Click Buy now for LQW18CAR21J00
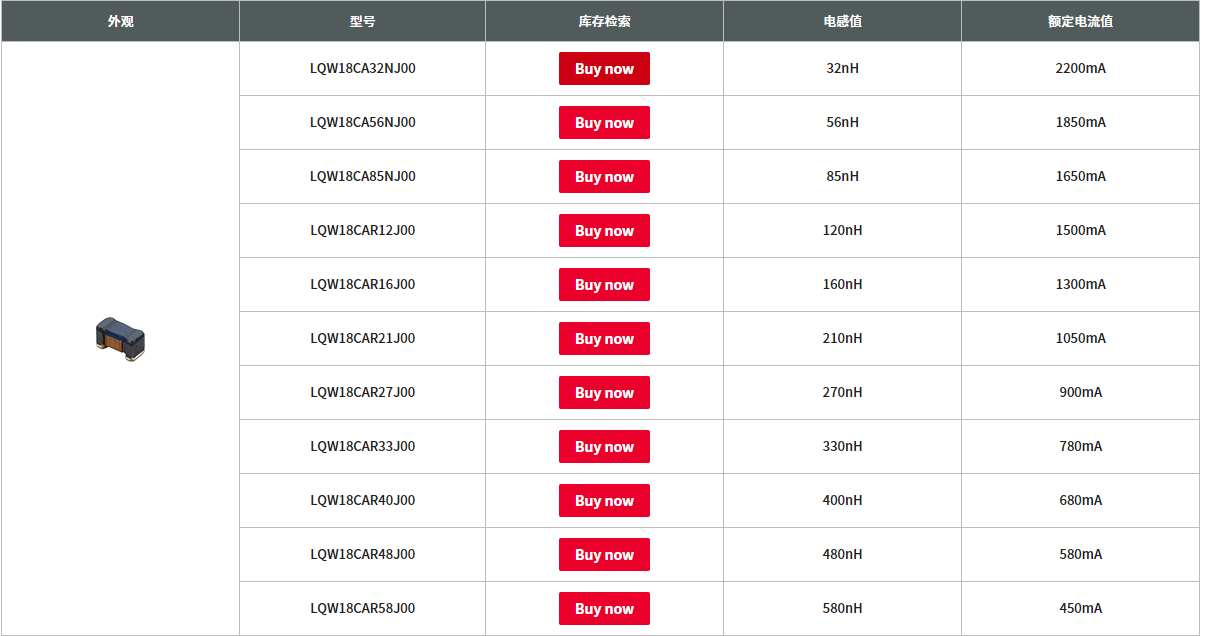1206x636 pixels. point(604,339)
